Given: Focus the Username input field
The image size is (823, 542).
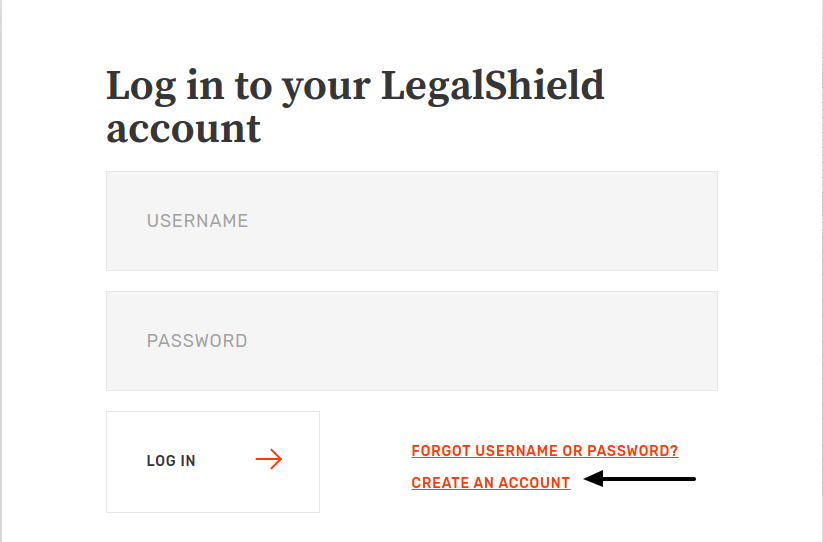Looking at the screenshot, I should click(411, 221).
